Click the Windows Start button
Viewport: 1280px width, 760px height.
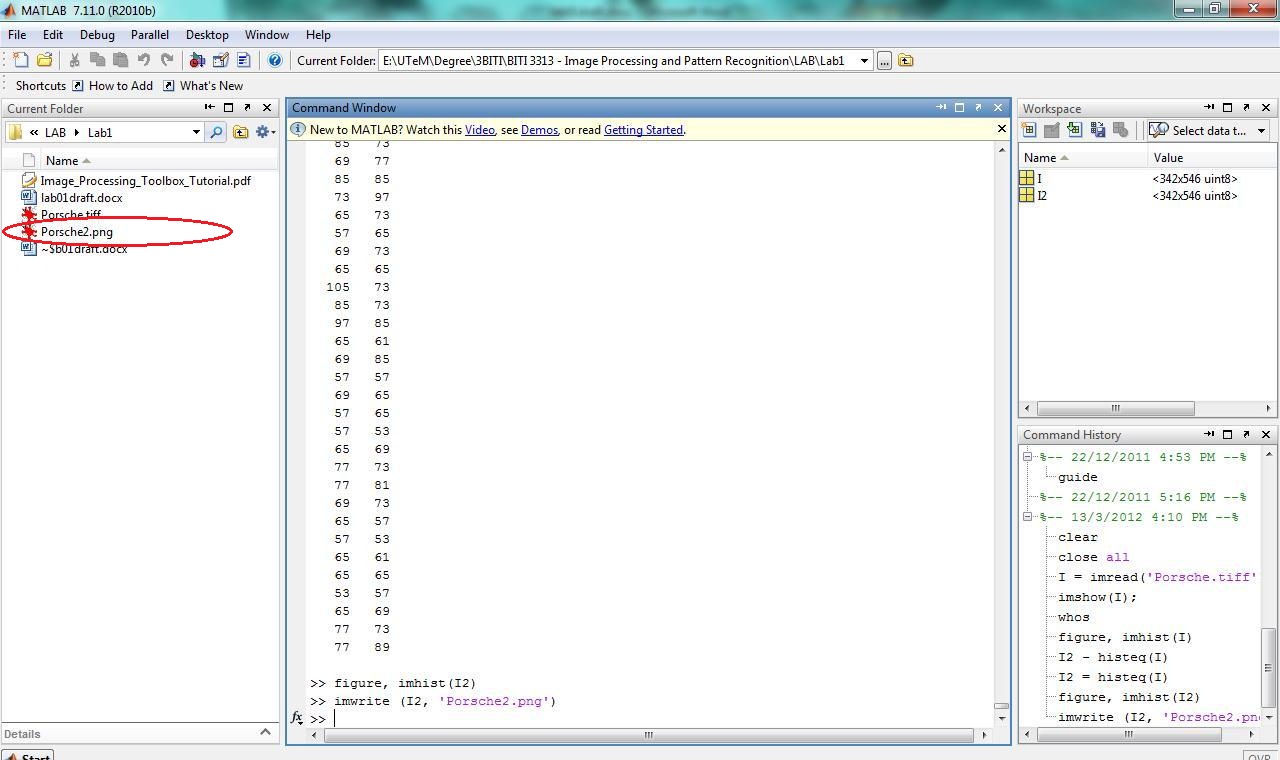point(27,756)
